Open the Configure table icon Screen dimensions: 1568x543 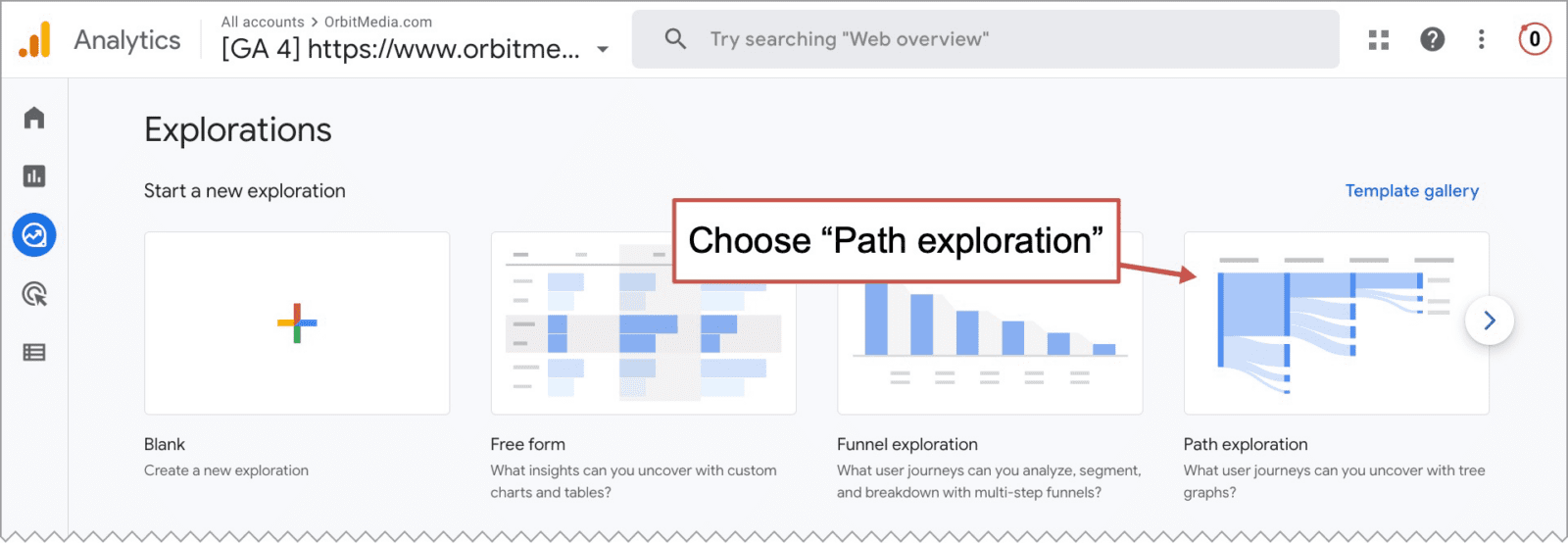click(34, 353)
